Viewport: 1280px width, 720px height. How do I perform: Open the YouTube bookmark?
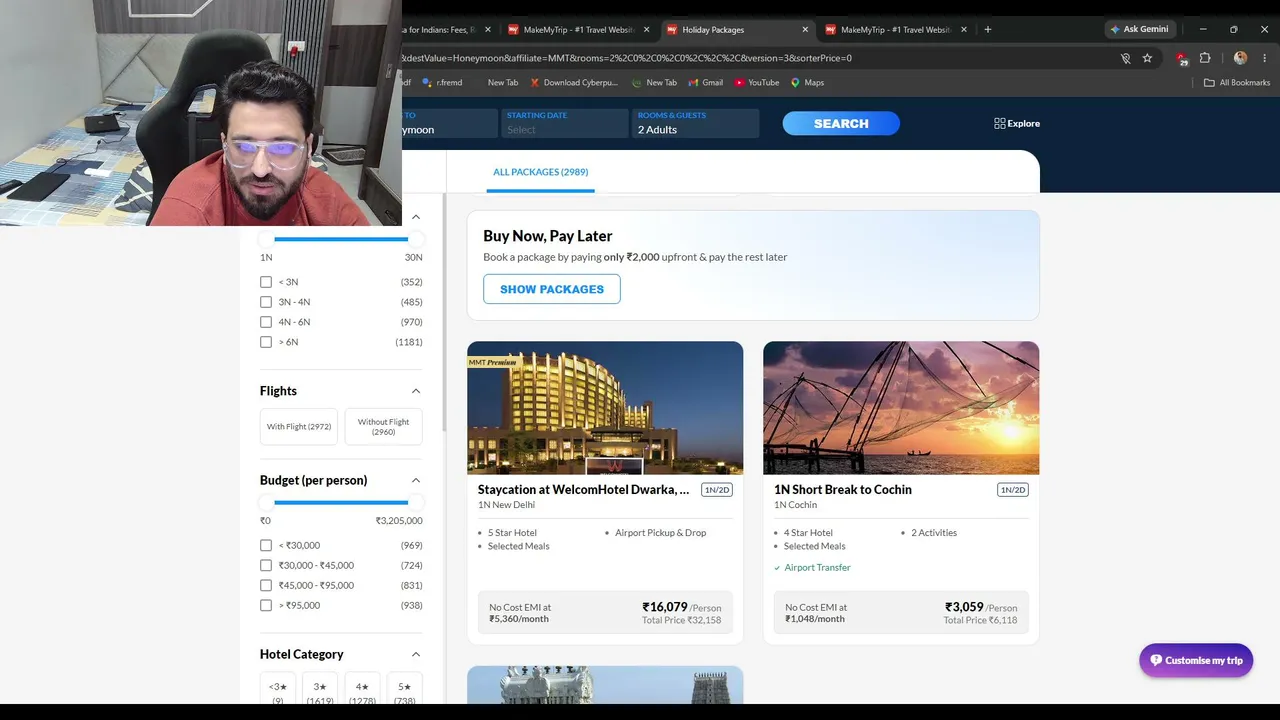757,83
